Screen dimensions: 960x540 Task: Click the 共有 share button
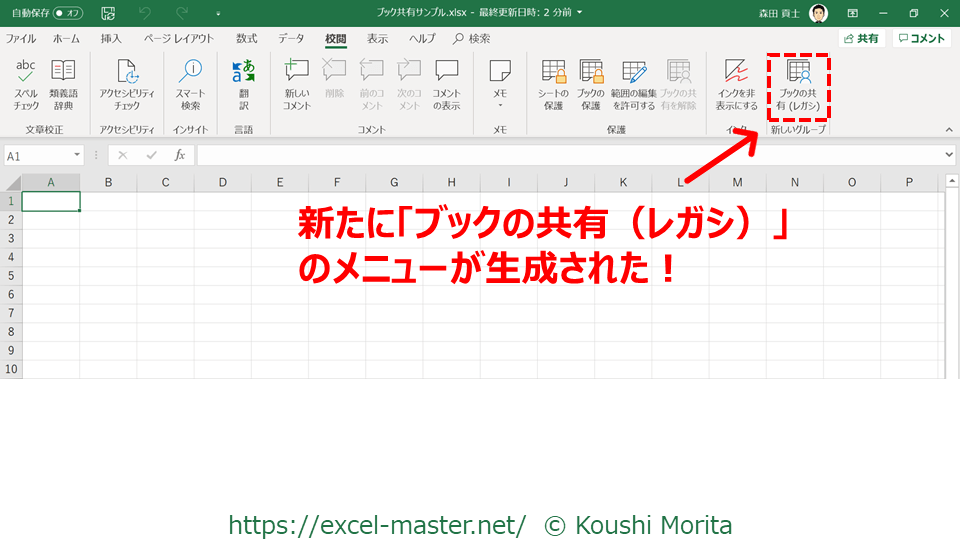pyautogui.click(x=860, y=38)
